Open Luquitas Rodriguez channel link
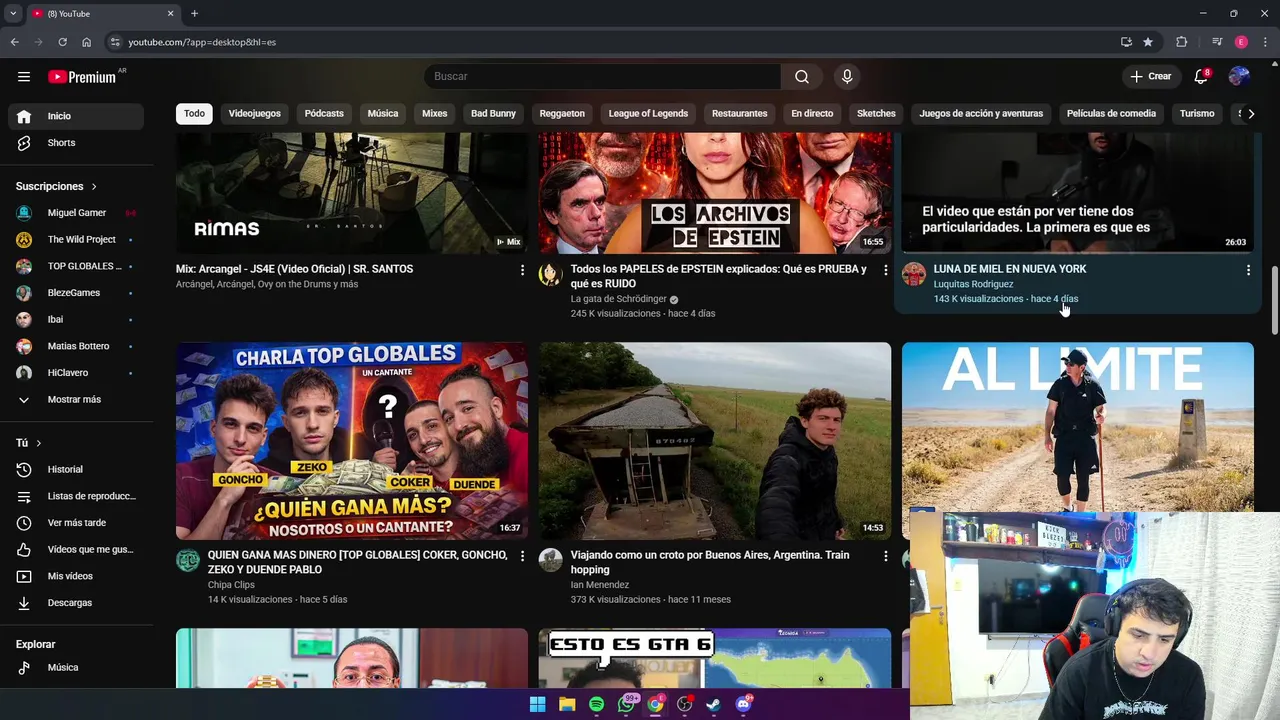1280x720 pixels. coord(973,284)
